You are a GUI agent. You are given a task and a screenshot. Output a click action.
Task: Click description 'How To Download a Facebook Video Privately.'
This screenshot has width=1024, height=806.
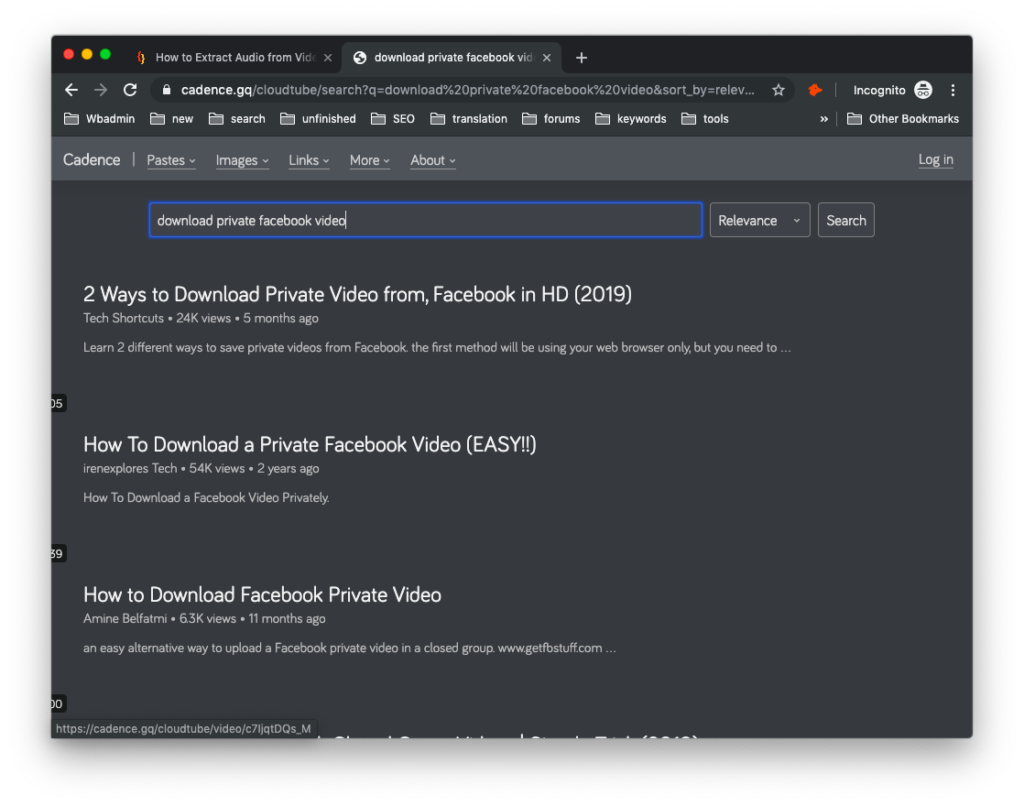(206, 498)
